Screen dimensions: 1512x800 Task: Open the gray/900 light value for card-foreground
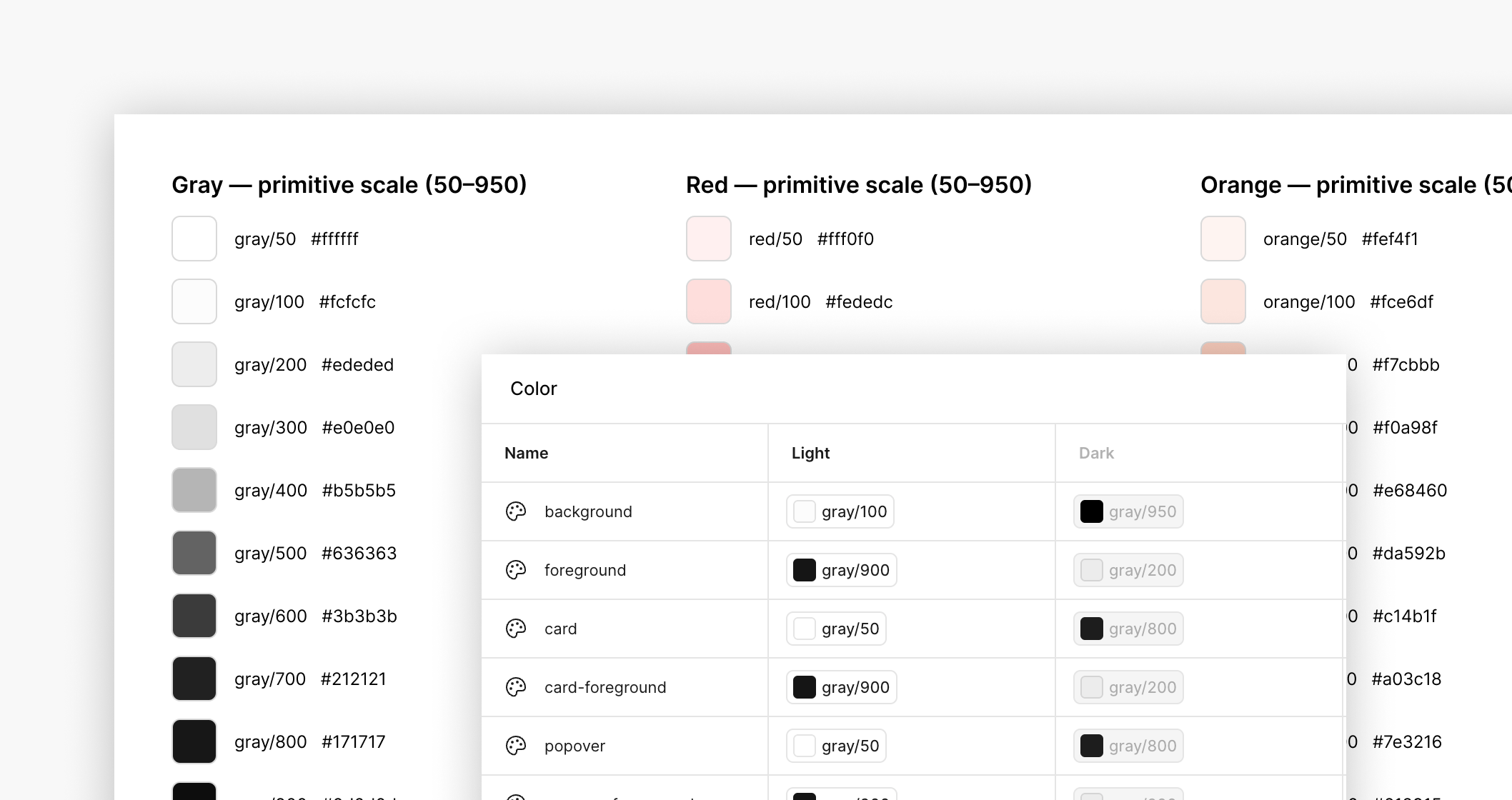(x=842, y=687)
